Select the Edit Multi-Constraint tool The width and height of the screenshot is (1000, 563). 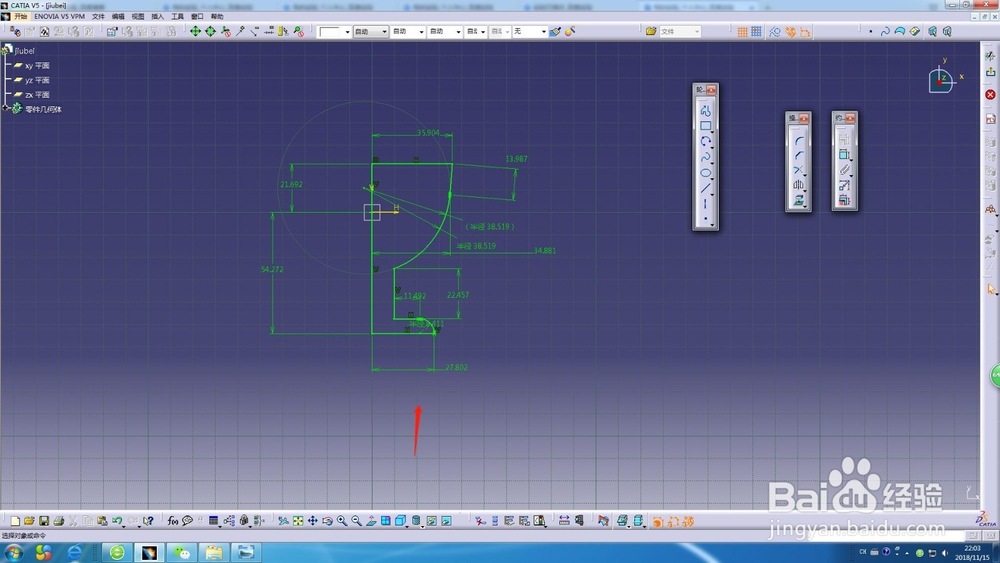[844, 200]
